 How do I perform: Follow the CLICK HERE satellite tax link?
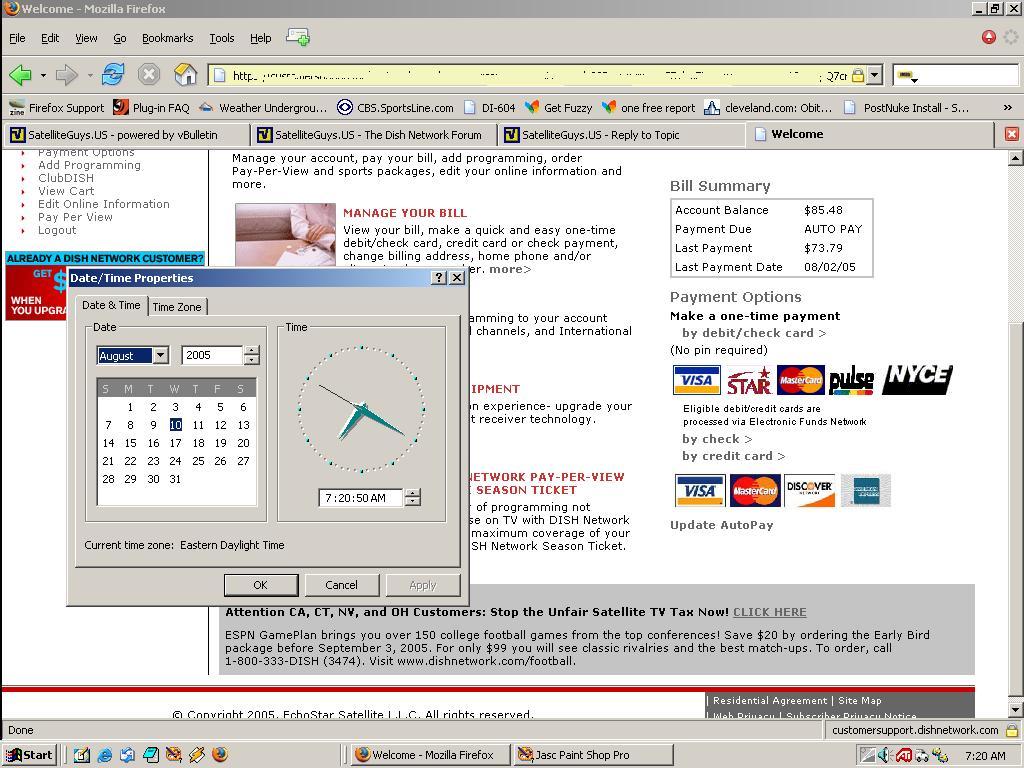click(769, 612)
